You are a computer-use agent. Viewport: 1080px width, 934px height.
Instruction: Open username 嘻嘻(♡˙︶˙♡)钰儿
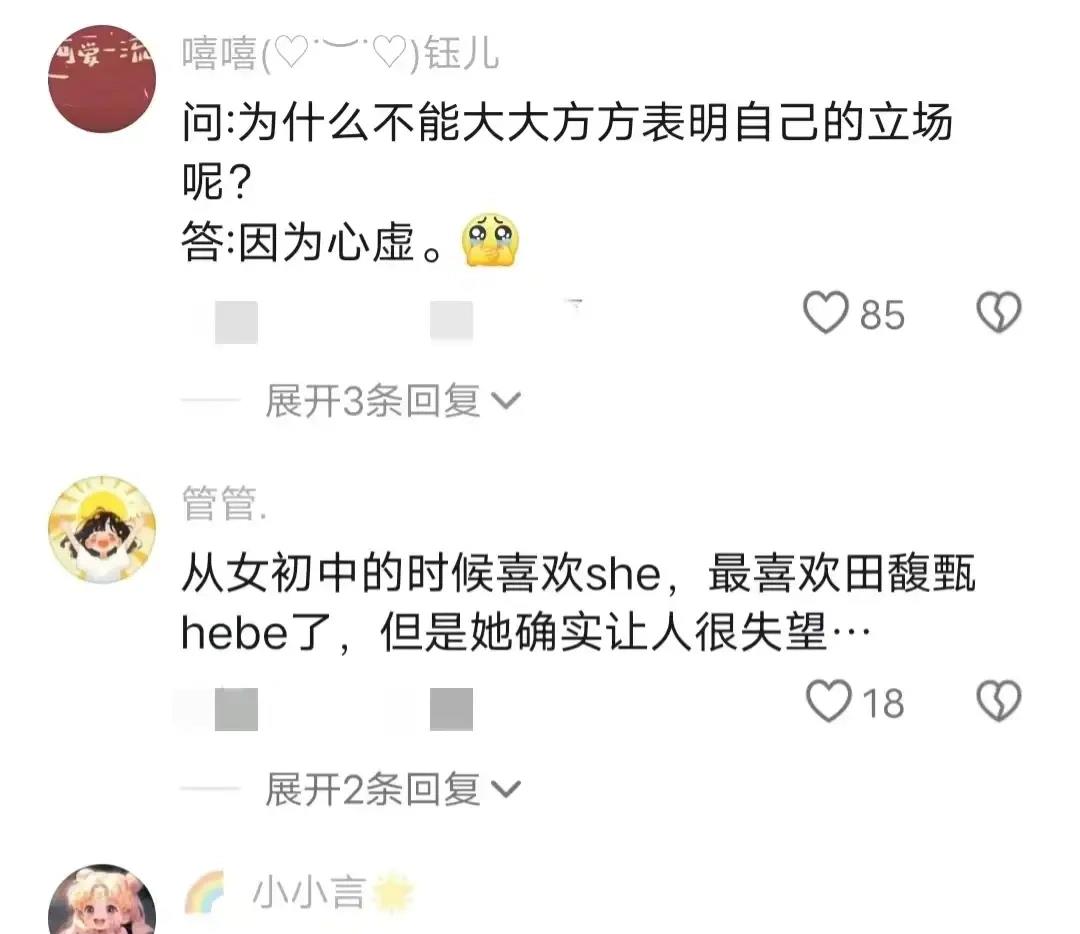[340, 54]
